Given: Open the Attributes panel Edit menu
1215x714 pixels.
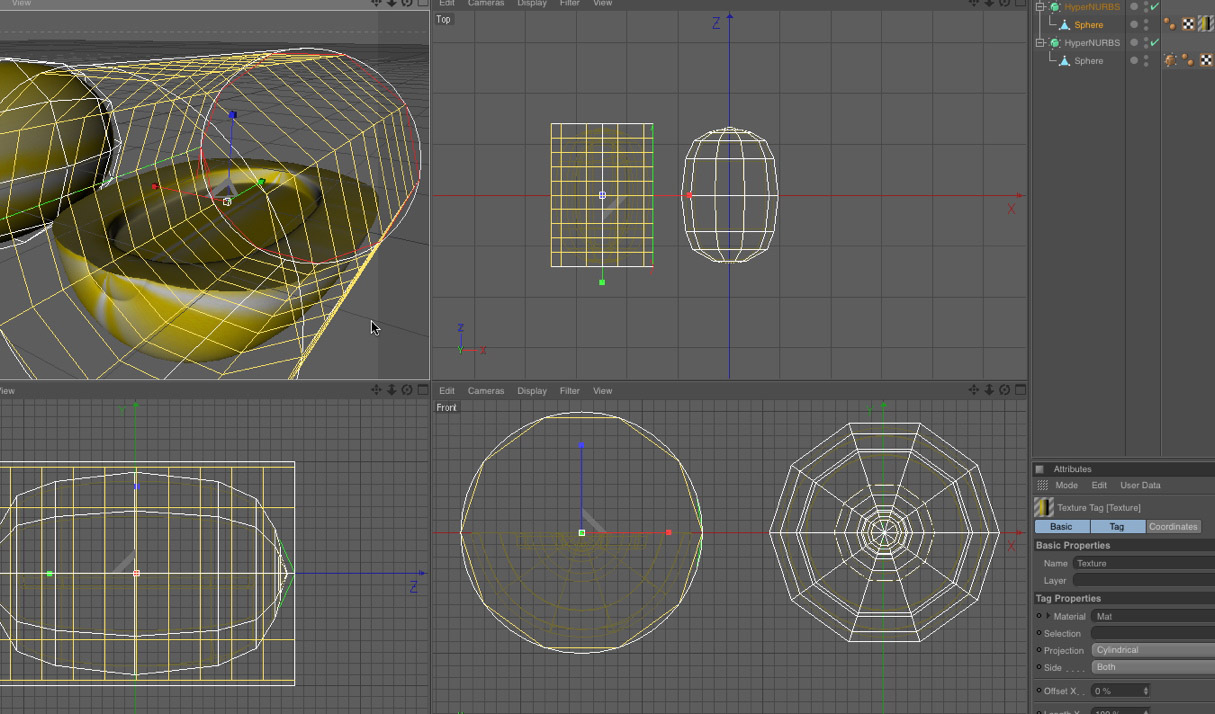Looking at the screenshot, I should click(x=1099, y=485).
